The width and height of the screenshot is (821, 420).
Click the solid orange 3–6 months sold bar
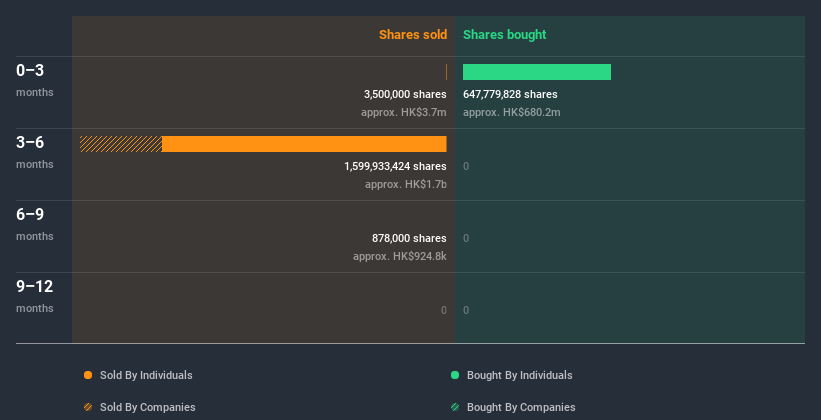click(x=304, y=144)
